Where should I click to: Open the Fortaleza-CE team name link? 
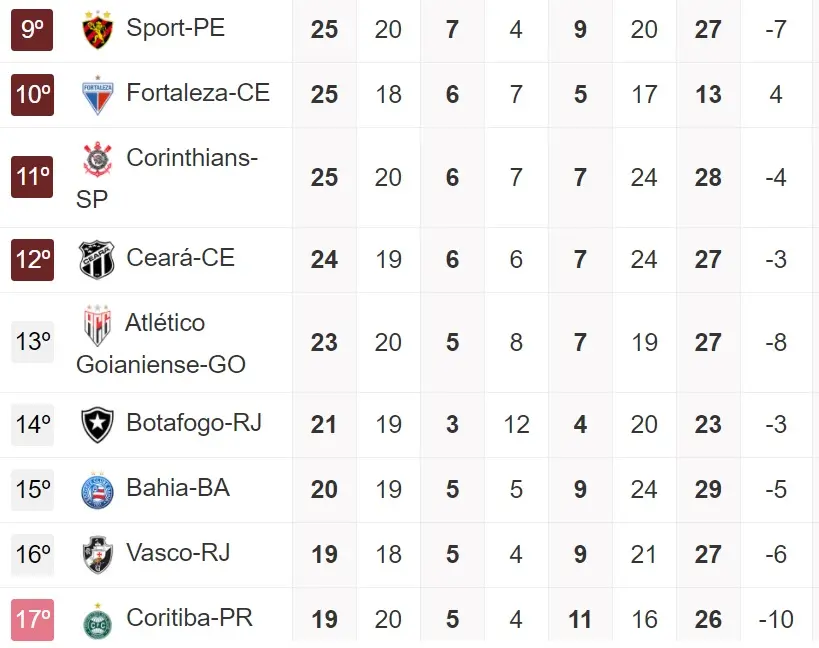point(198,93)
